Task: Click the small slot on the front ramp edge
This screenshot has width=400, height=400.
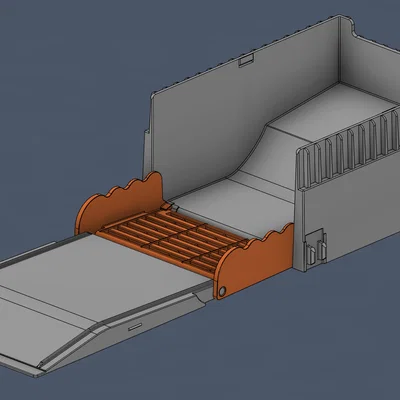Action: 135,327
